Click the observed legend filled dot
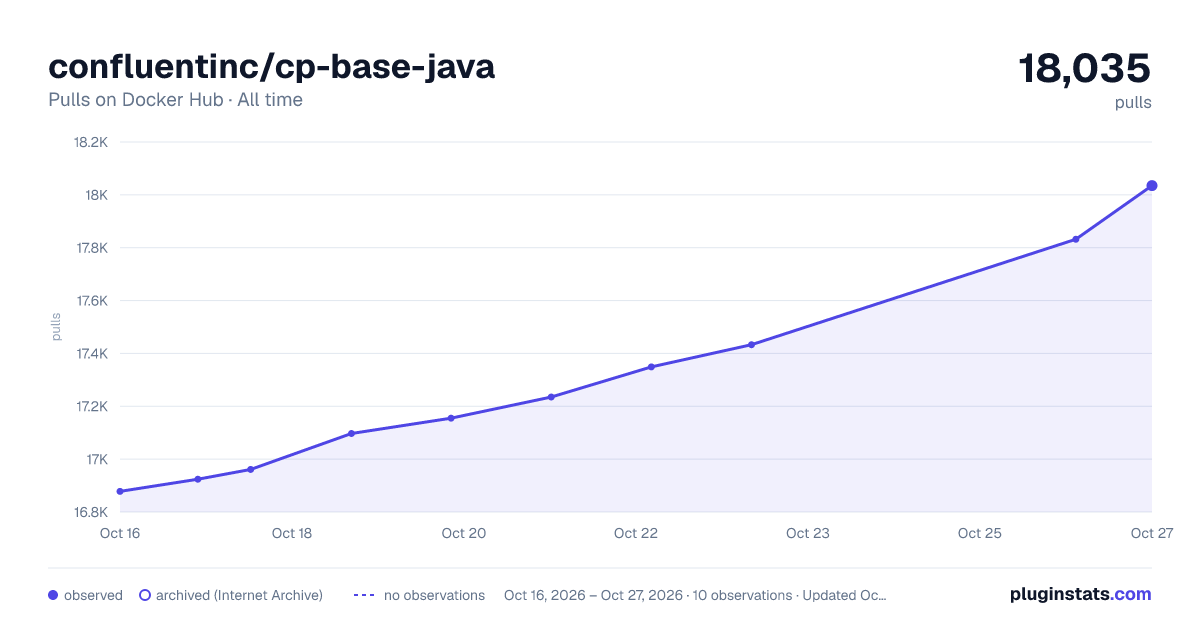The image size is (1200, 630). [53, 595]
